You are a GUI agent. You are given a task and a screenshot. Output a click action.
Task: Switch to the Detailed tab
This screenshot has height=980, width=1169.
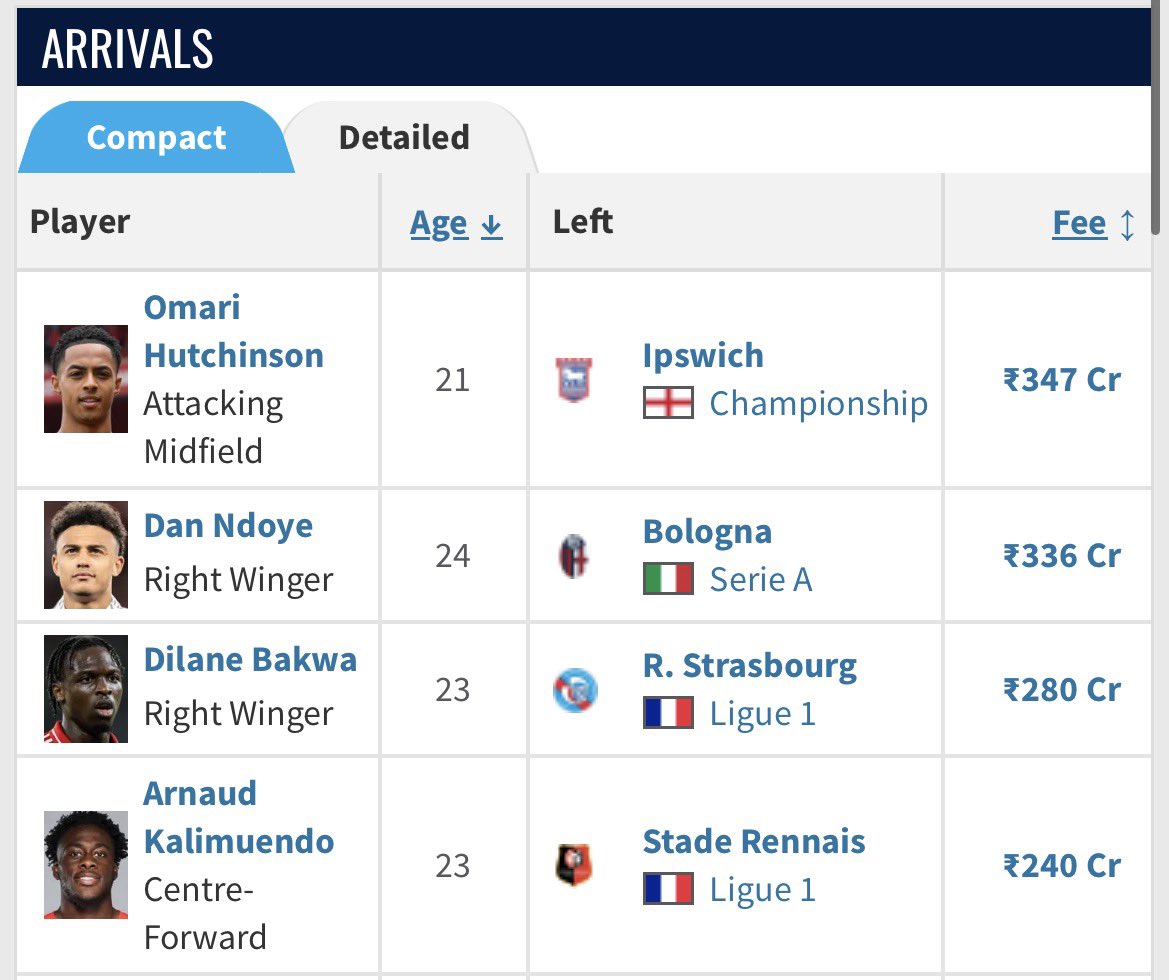[x=404, y=138]
